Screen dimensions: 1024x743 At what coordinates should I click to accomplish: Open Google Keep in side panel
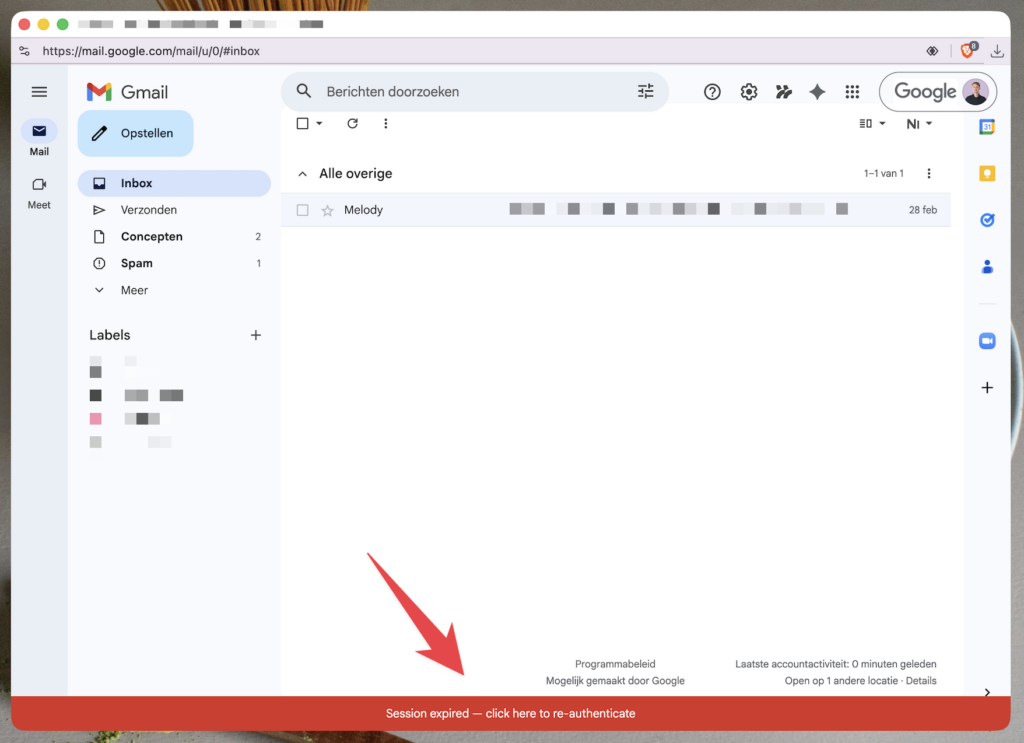click(x=987, y=174)
